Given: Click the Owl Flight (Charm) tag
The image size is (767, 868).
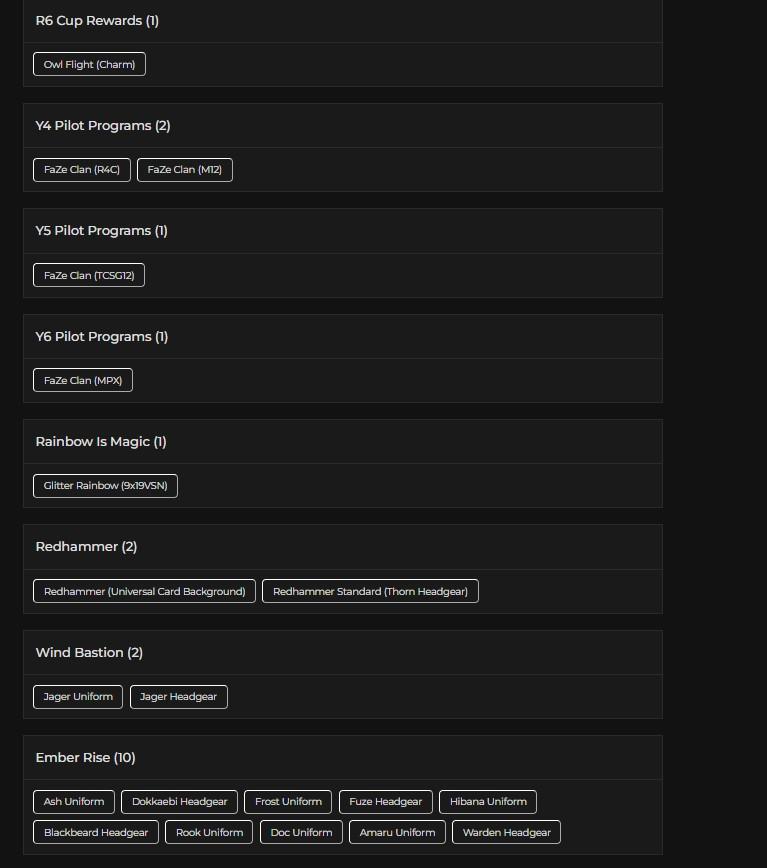Looking at the screenshot, I should [x=89, y=65].
